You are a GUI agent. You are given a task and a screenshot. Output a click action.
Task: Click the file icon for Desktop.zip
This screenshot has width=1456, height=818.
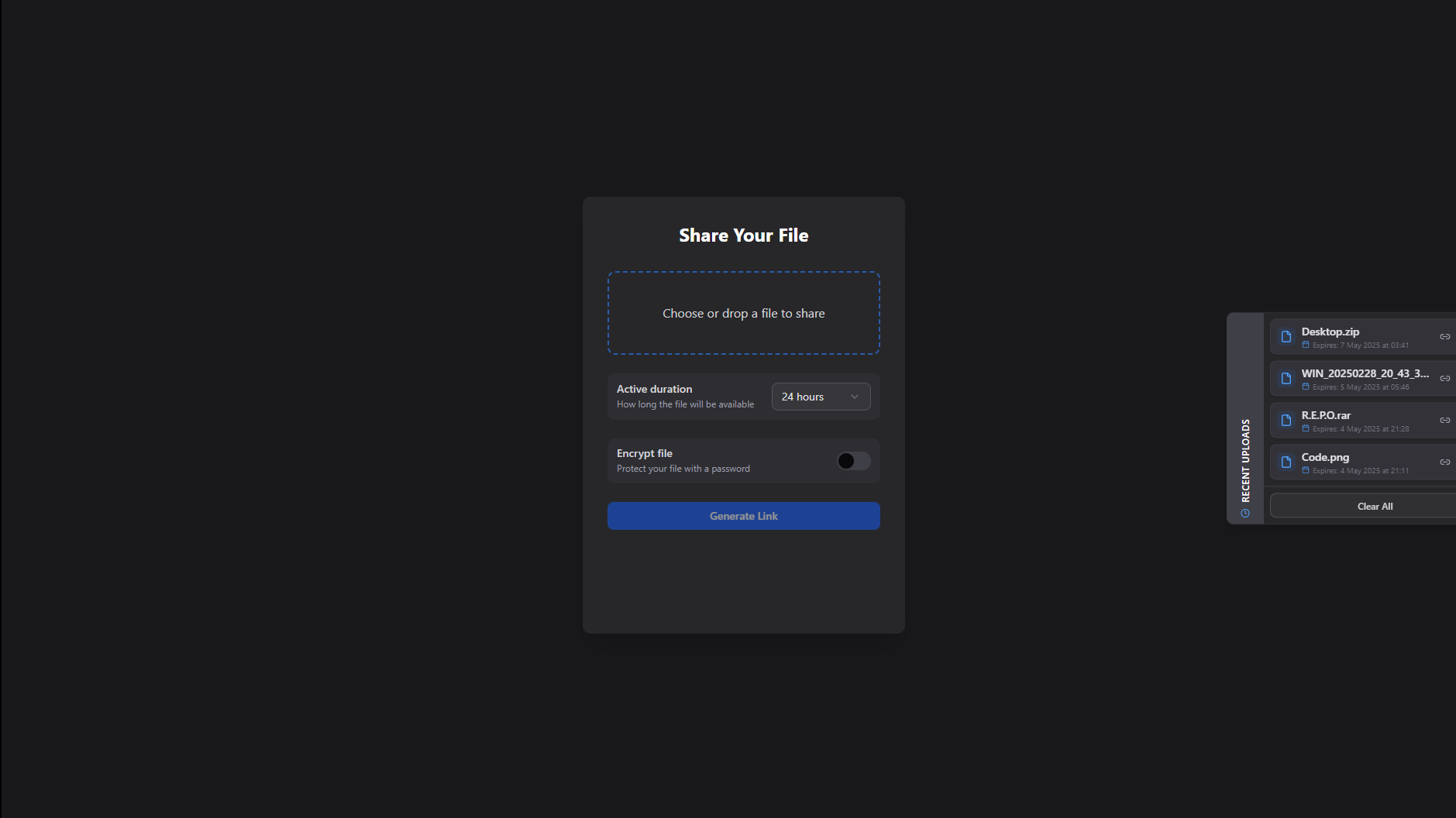tap(1286, 337)
